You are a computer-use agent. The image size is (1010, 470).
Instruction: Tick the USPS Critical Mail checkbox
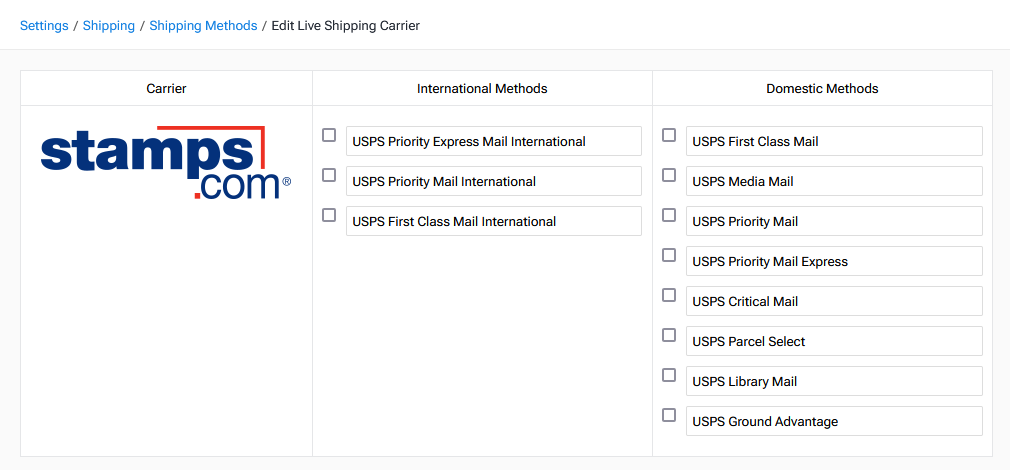(669, 295)
